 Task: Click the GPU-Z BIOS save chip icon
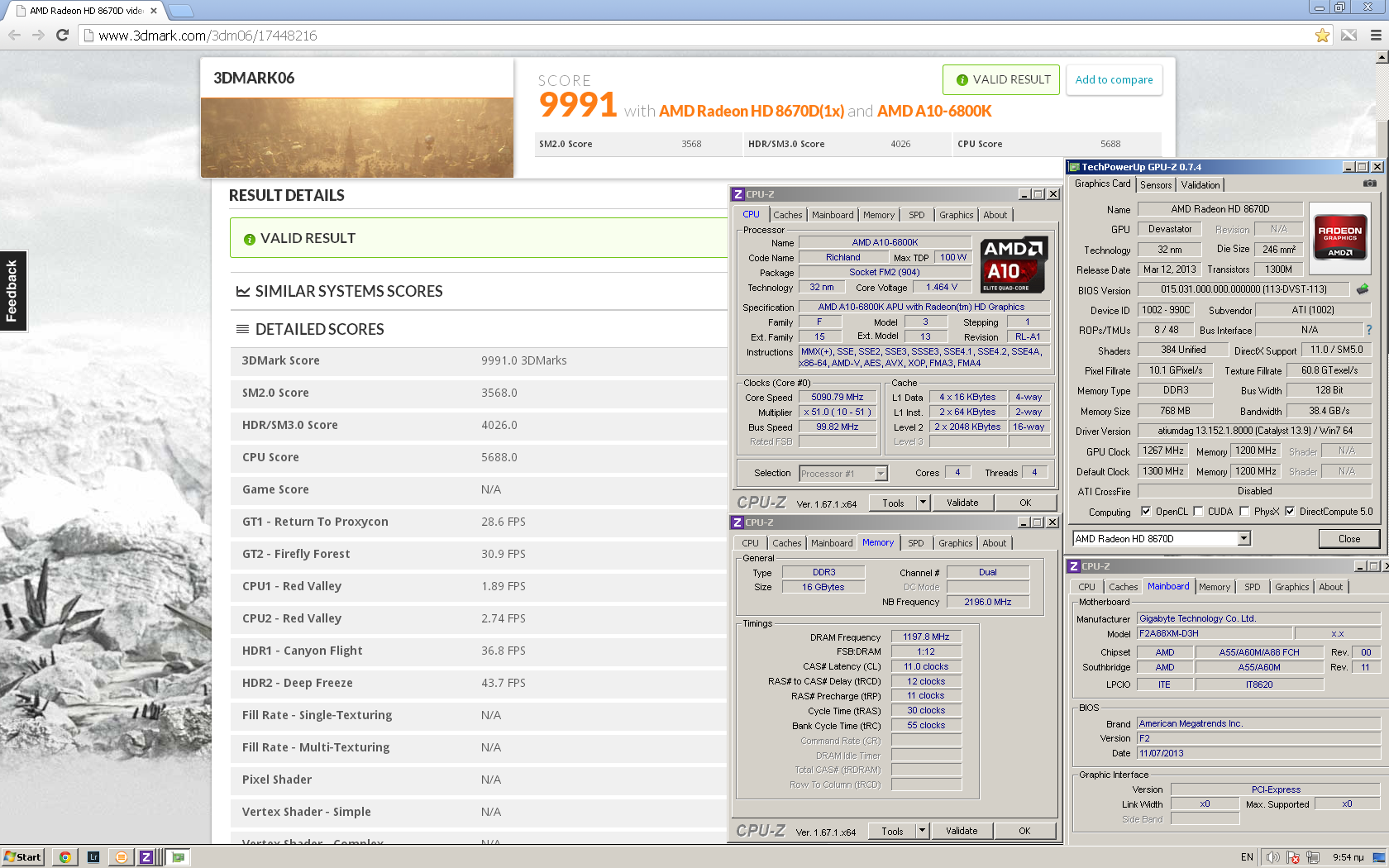point(1363,289)
